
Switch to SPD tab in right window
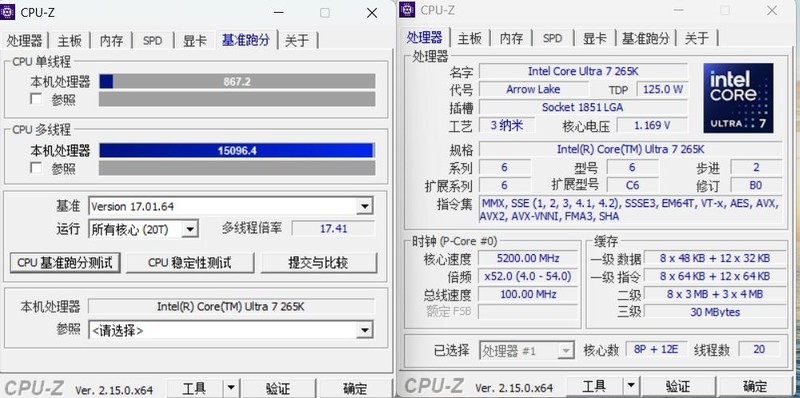(x=552, y=39)
